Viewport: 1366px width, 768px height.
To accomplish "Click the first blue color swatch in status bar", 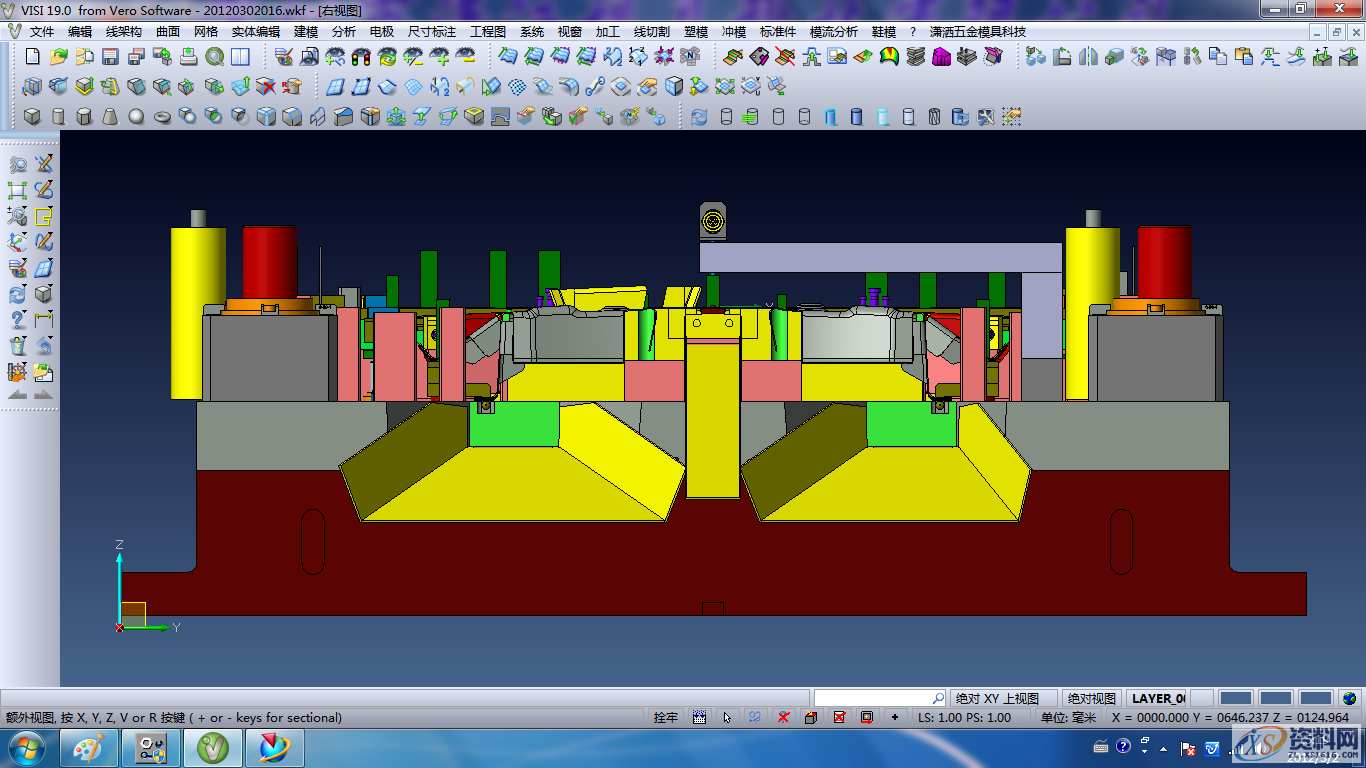I will click(1236, 698).
